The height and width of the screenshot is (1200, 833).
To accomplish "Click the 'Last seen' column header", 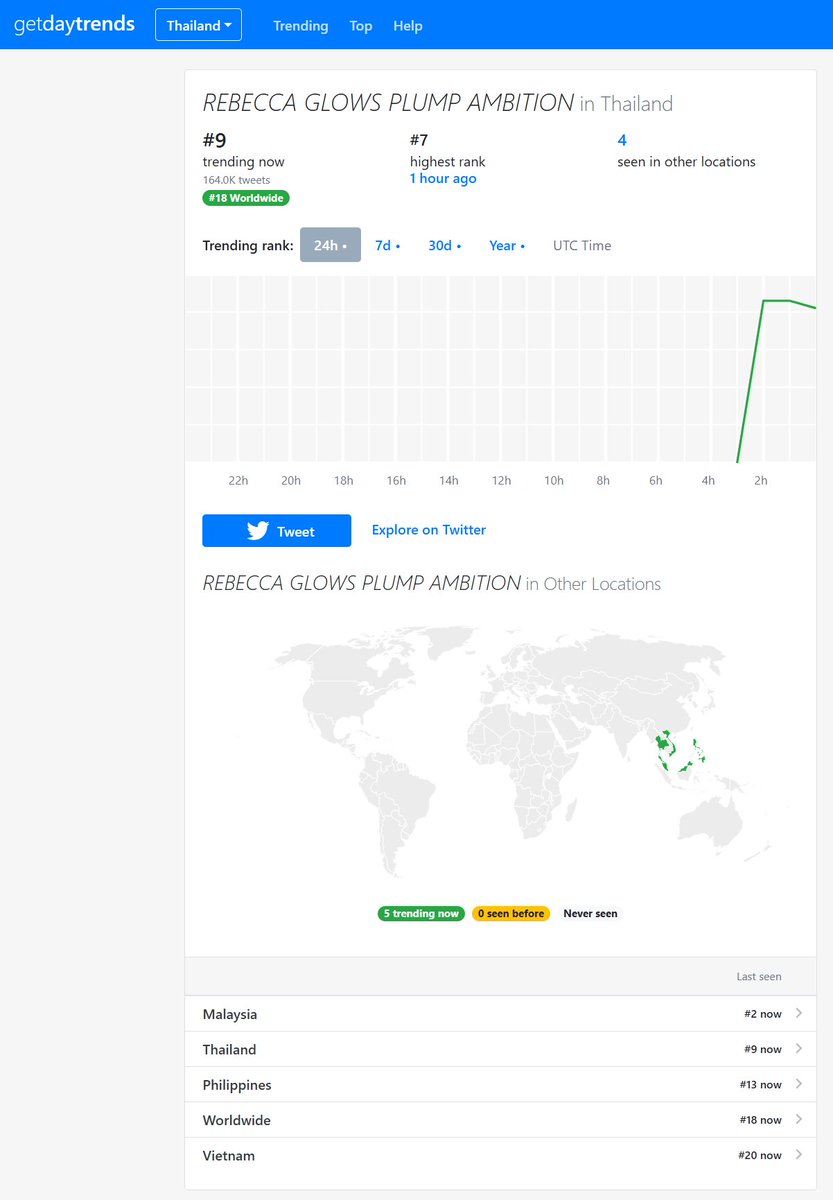I will 759,977.
